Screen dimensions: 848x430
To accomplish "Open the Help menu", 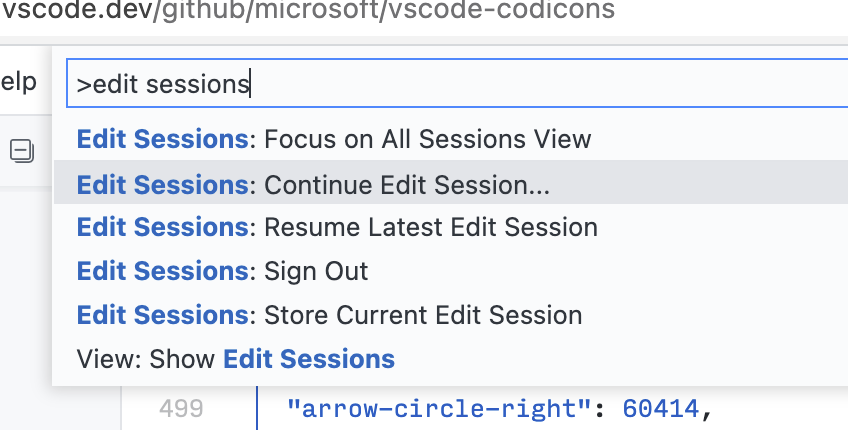I will [18, 82].
